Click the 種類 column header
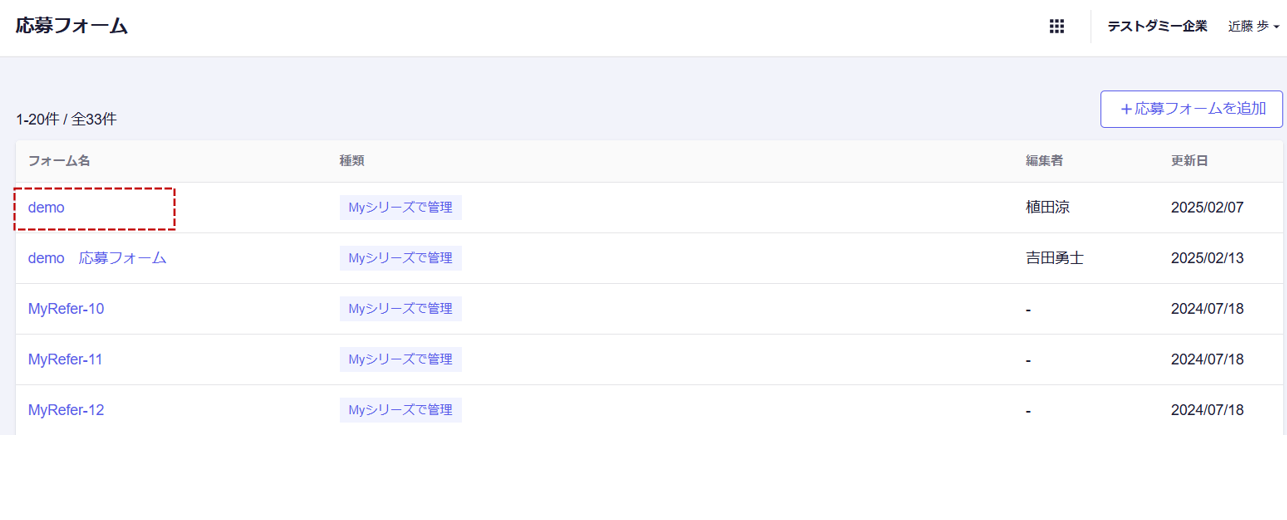The height and width of the screenshot is (520, 1287). [352, 161]
